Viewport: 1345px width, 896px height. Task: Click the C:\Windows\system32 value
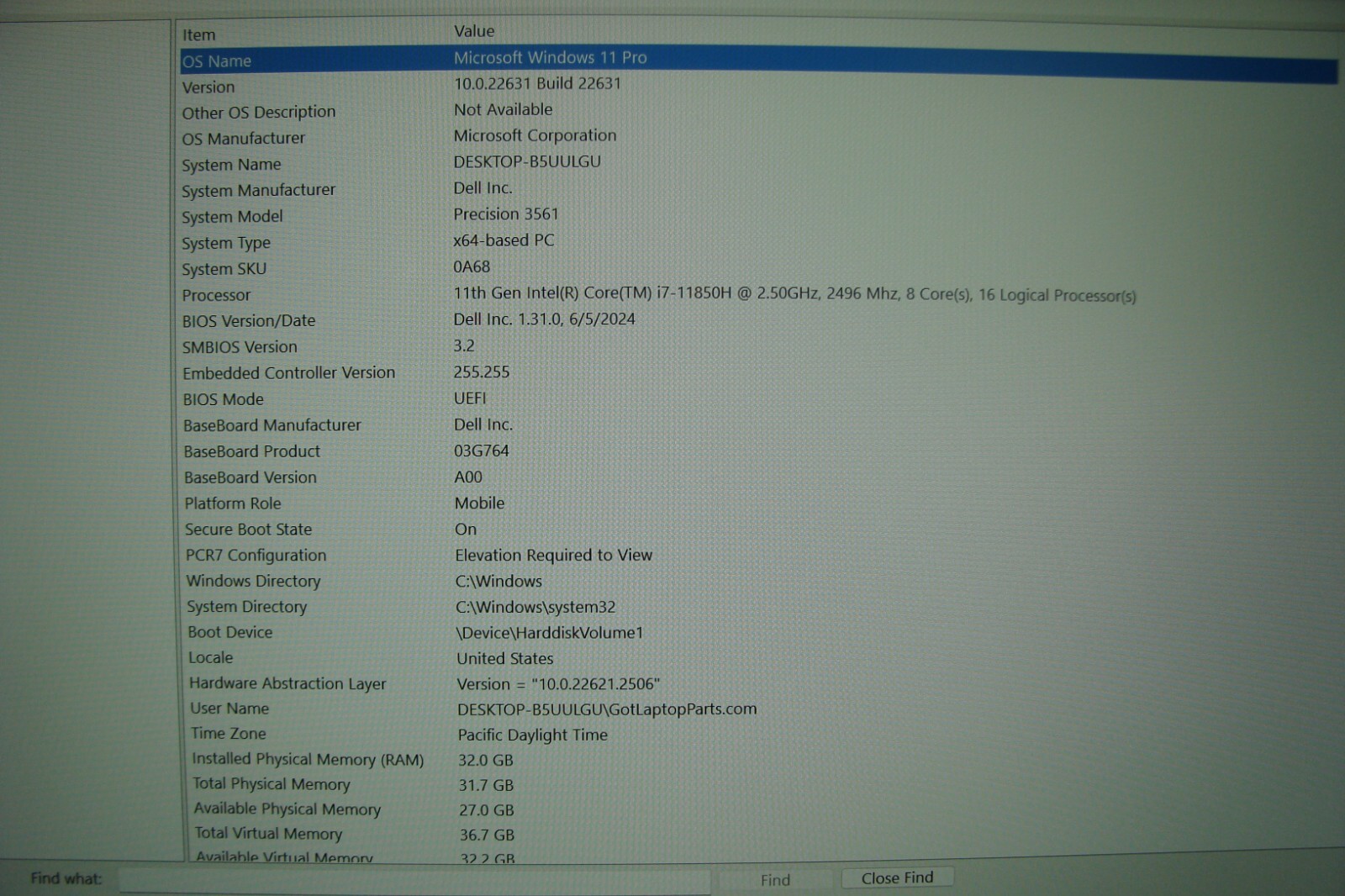click(535, 607)
